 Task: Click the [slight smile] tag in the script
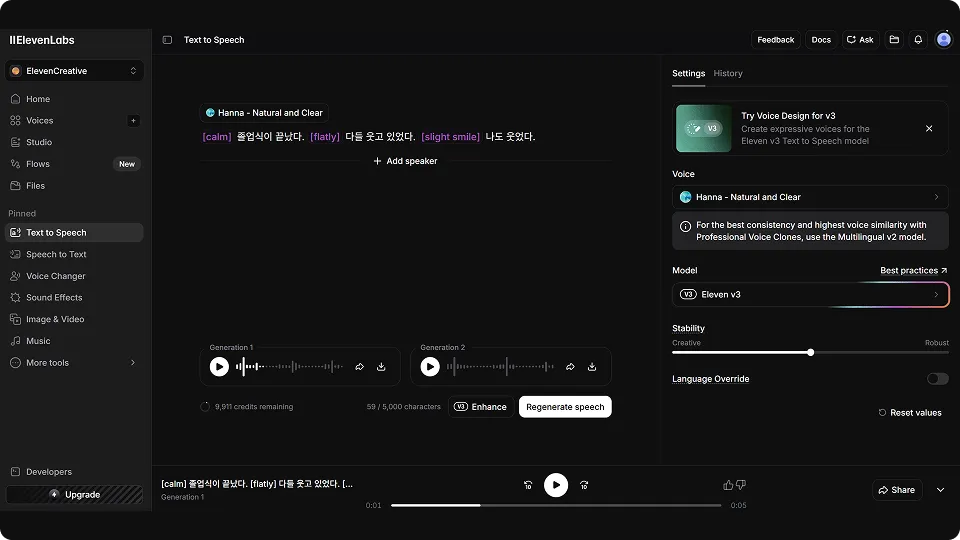pos(450,137)
